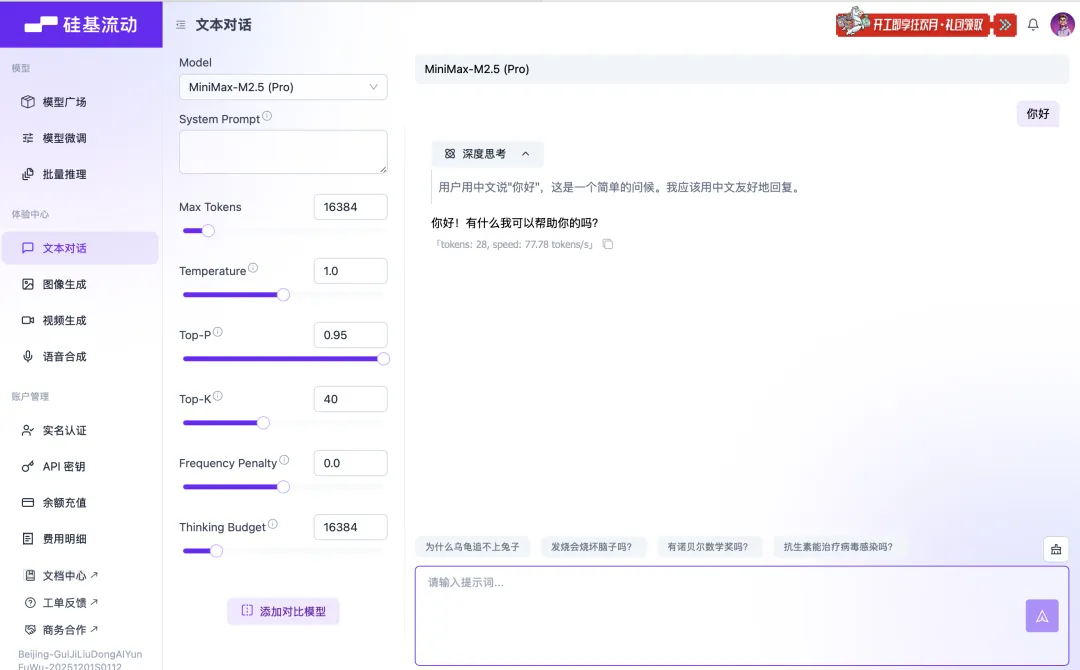Click the Top-K value field 40
This screenshot has height=670, width=1080.
point(351,399)
